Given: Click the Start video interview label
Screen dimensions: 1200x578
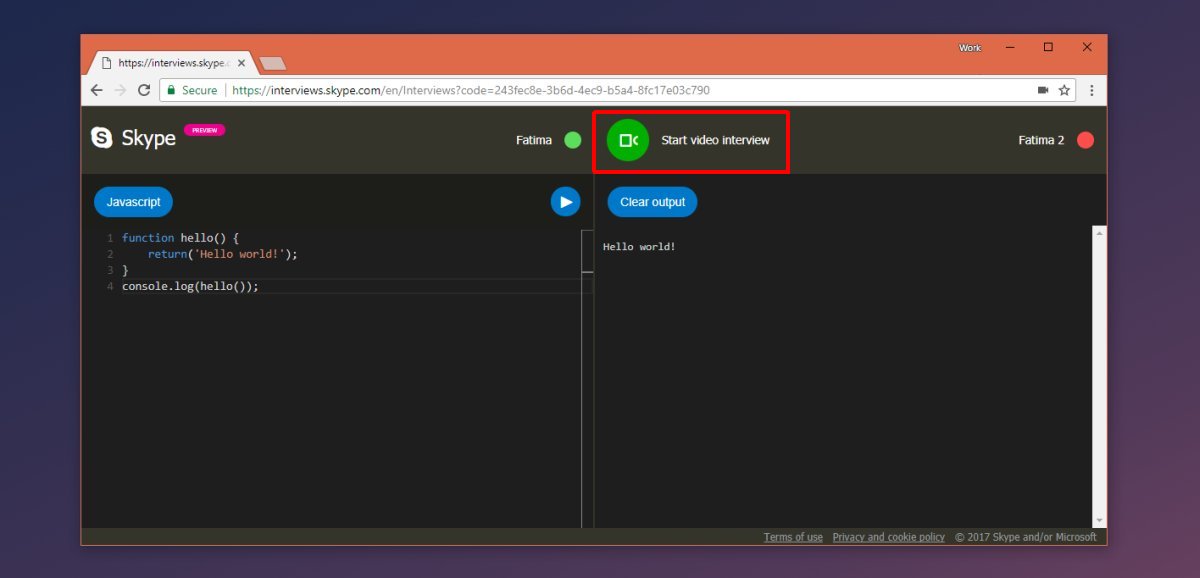Looking at the screenshot, I should 715,140.
